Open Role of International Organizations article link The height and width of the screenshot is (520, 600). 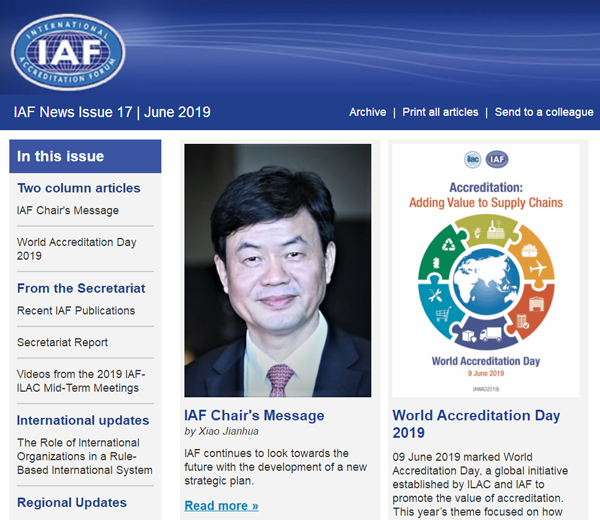85,456
